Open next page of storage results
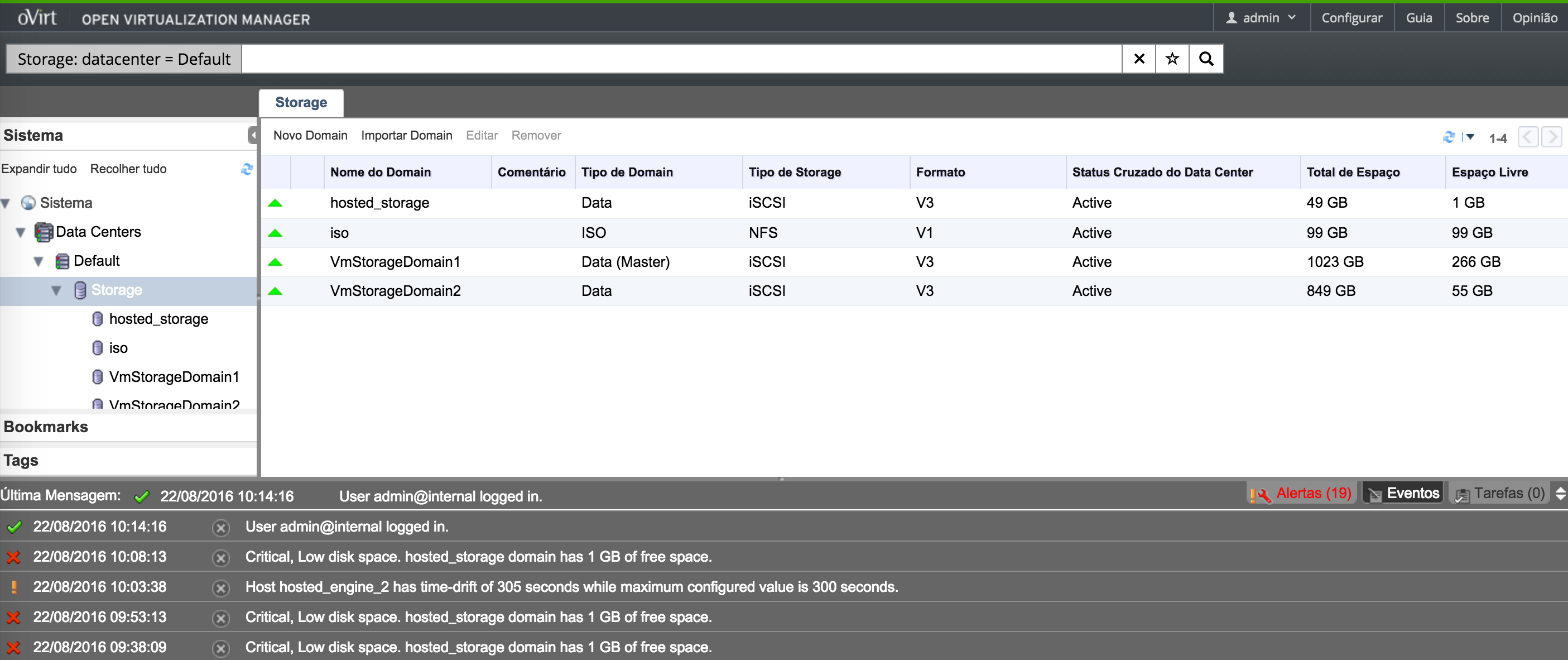This screenshot has width=1568, height=660. (1552, 137)
